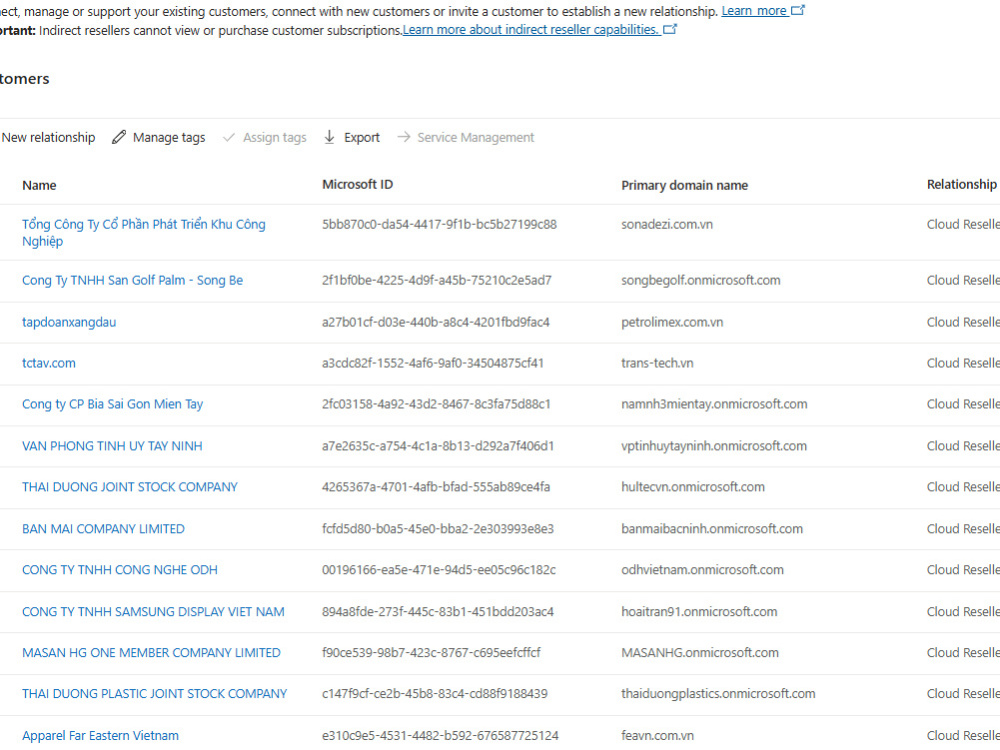Click the checkmark icon beside Assign tags

click(x=229, y=137)
